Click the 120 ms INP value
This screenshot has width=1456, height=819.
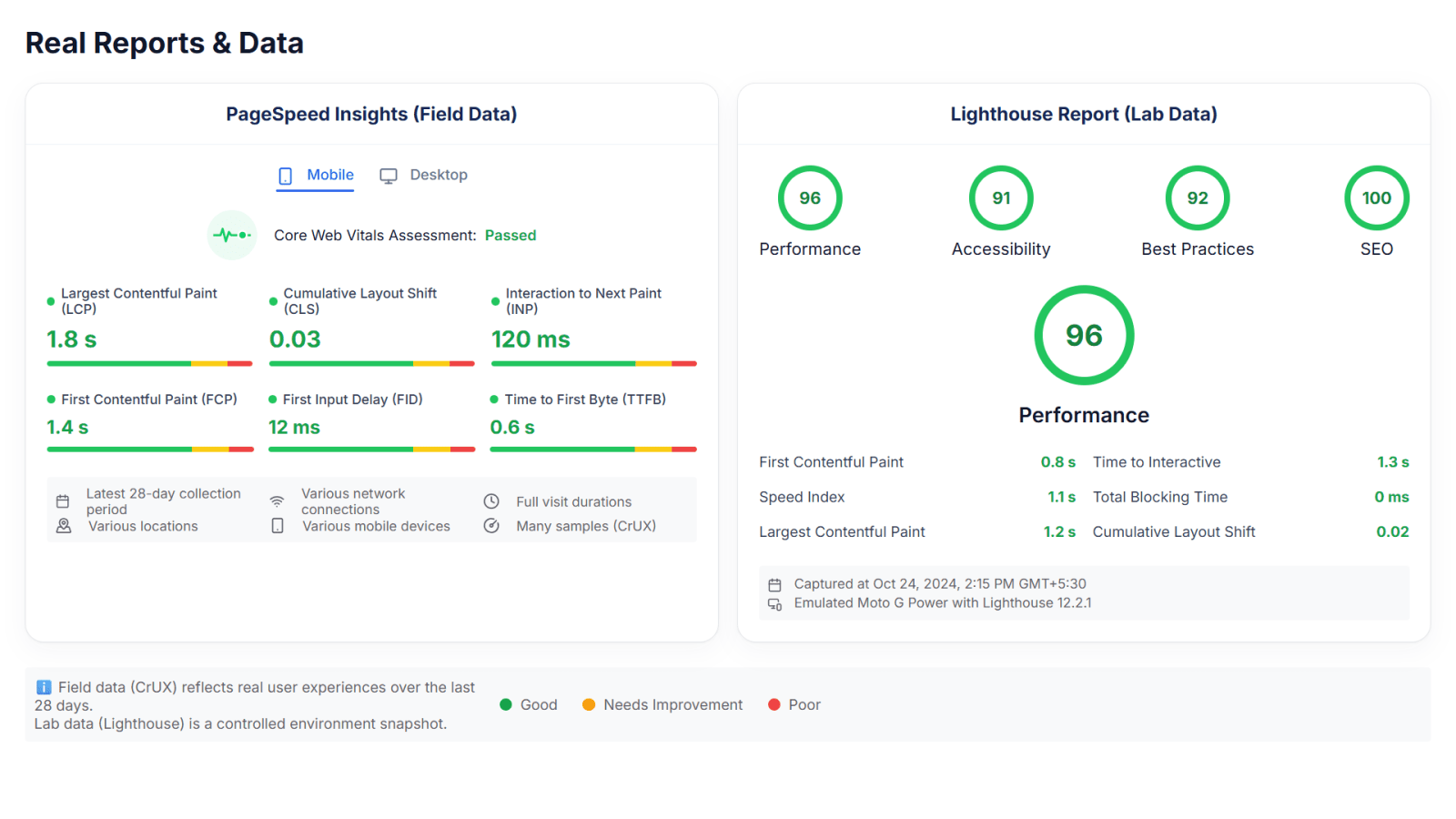[531, 339]
